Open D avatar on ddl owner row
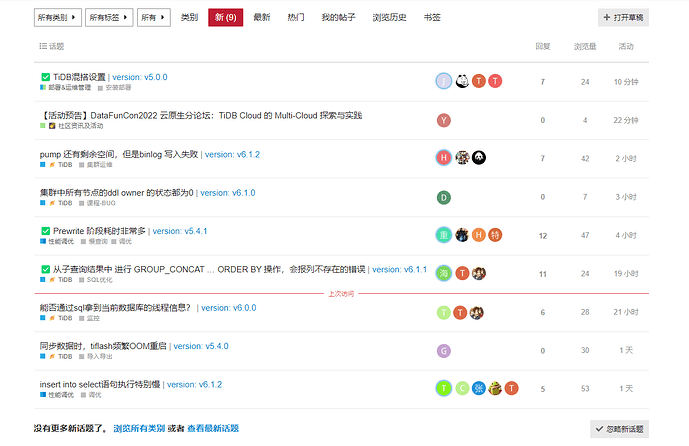This screenshot has height=446, width=689. (x=444, y=197)
